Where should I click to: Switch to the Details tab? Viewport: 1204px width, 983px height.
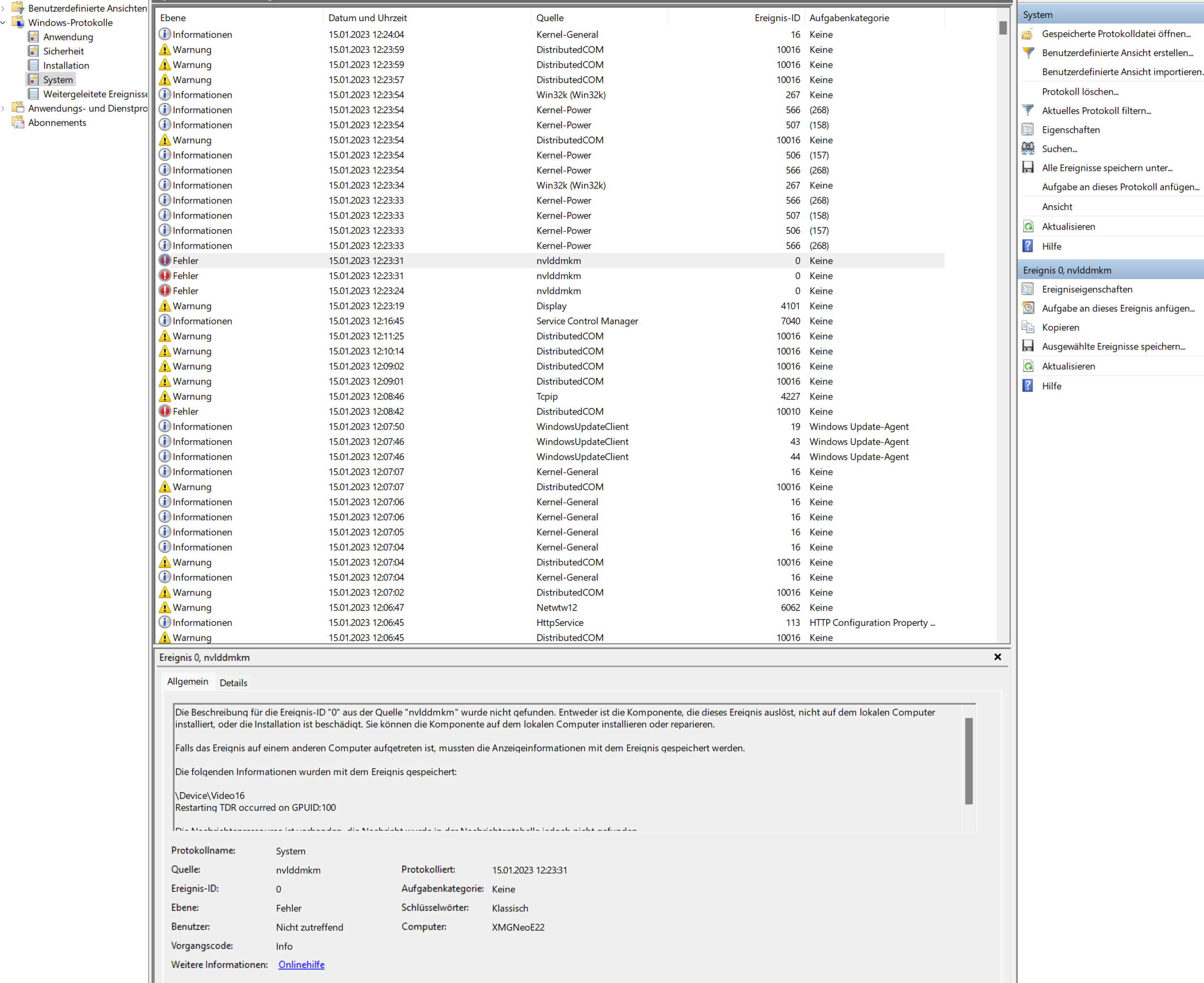[x=233, y=683]
